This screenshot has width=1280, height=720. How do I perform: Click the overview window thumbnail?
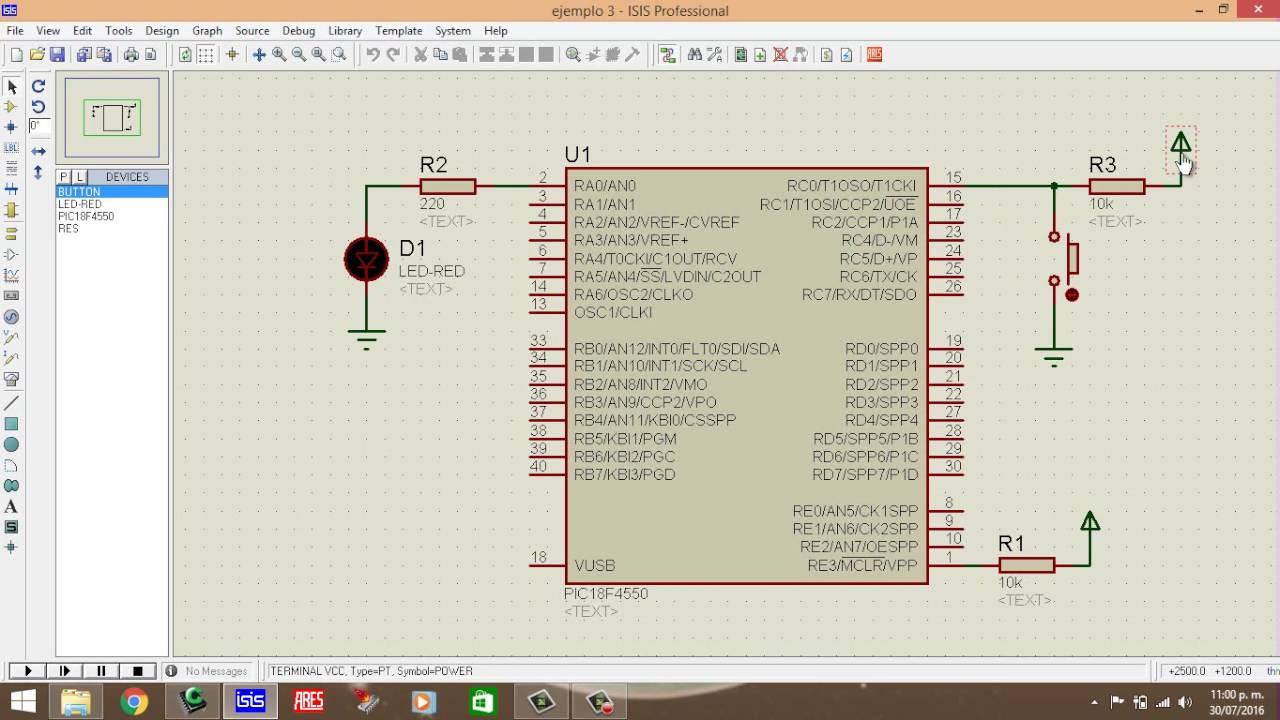[x=112, y=118]
